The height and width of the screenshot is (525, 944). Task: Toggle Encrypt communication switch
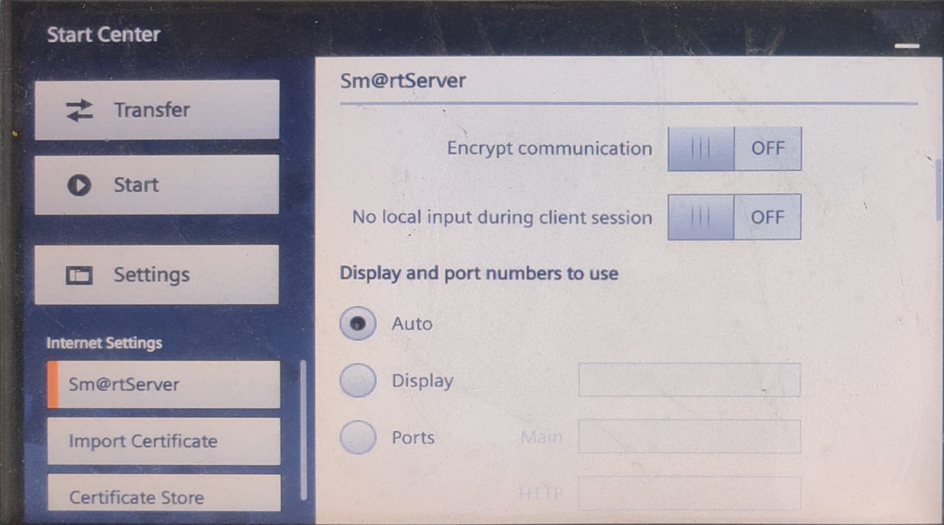coord(734,148)
